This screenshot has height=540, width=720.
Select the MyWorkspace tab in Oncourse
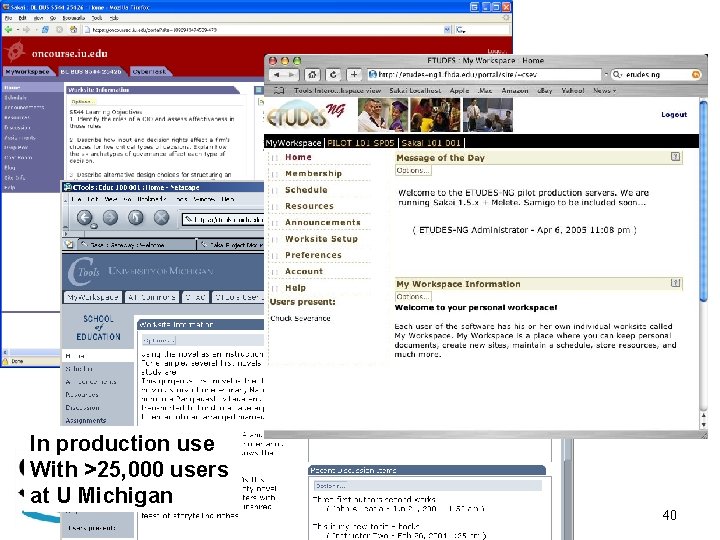click(x=28, y=72)
